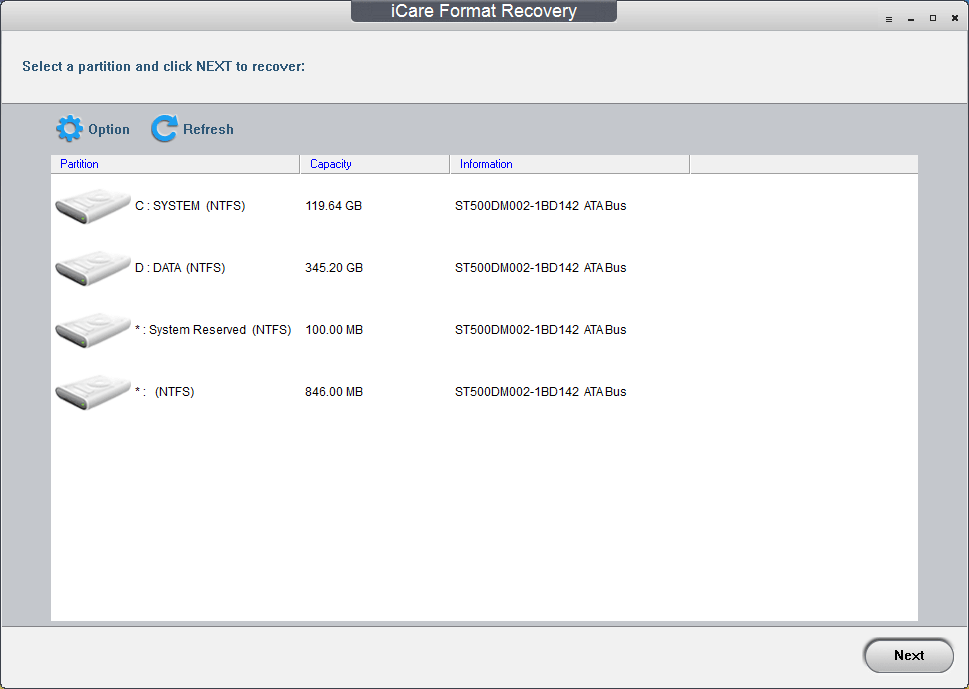Open the title bar hamburger menu icon
Image resolution: width=969 pixels, height=689 pixels.
tap(889, 19)
